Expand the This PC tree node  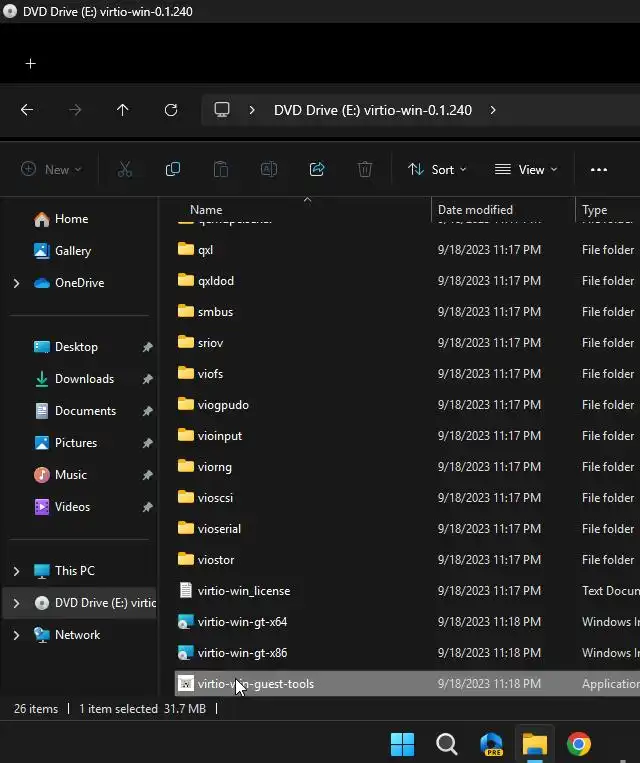pos(17,571)
